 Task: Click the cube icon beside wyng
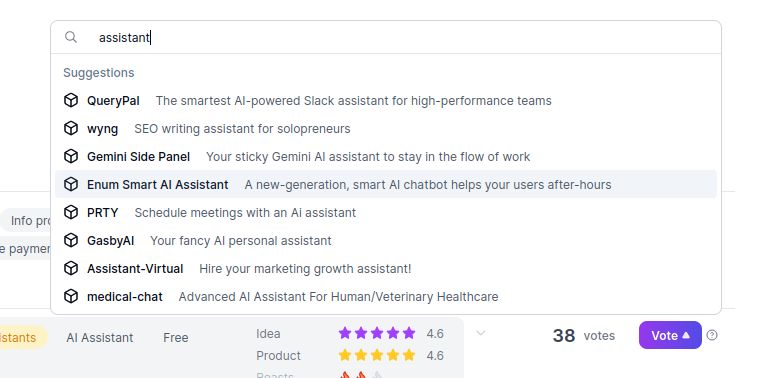(71, 128)
